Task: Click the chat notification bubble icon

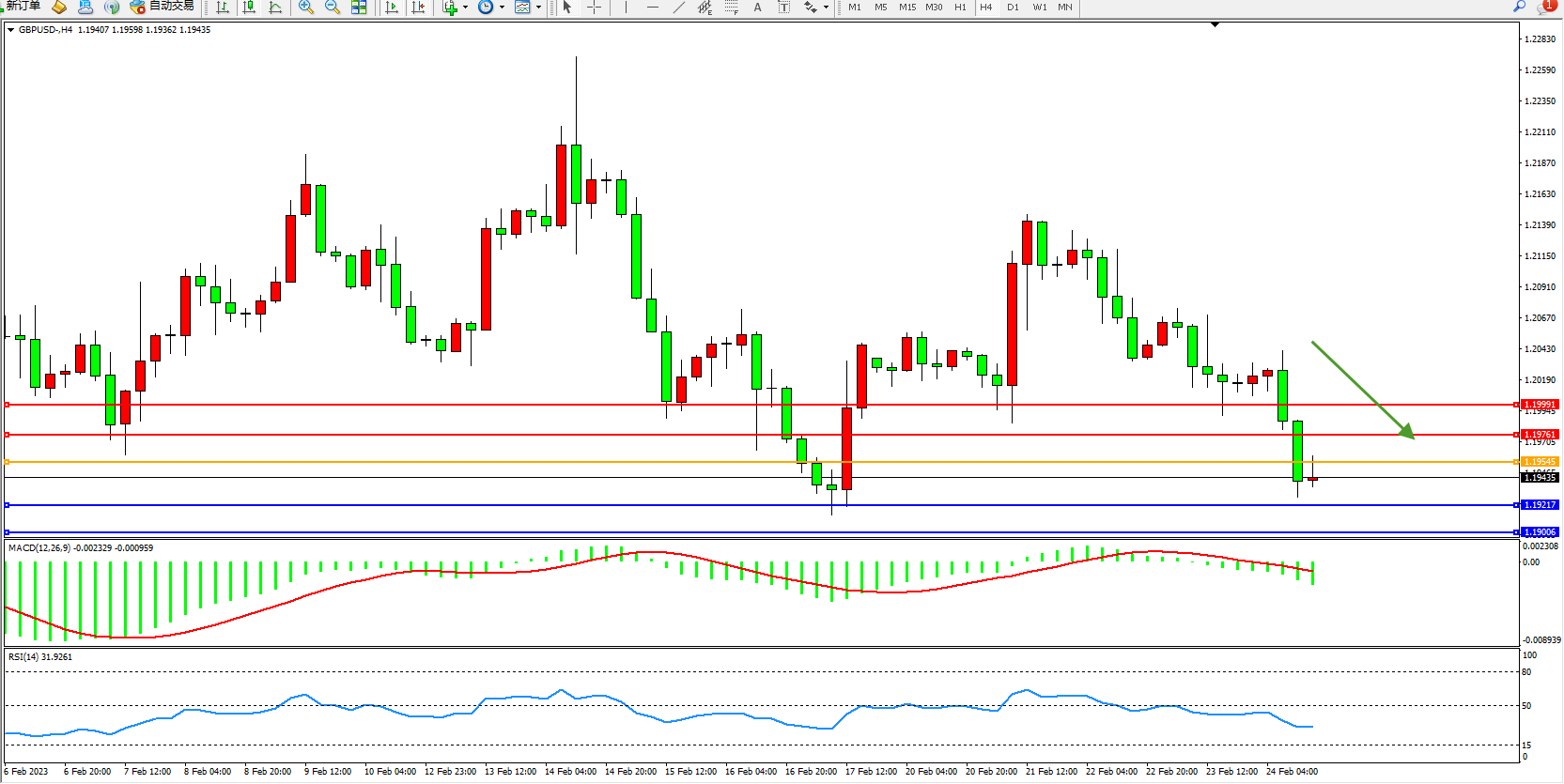Action: [x=1546, y=7]
